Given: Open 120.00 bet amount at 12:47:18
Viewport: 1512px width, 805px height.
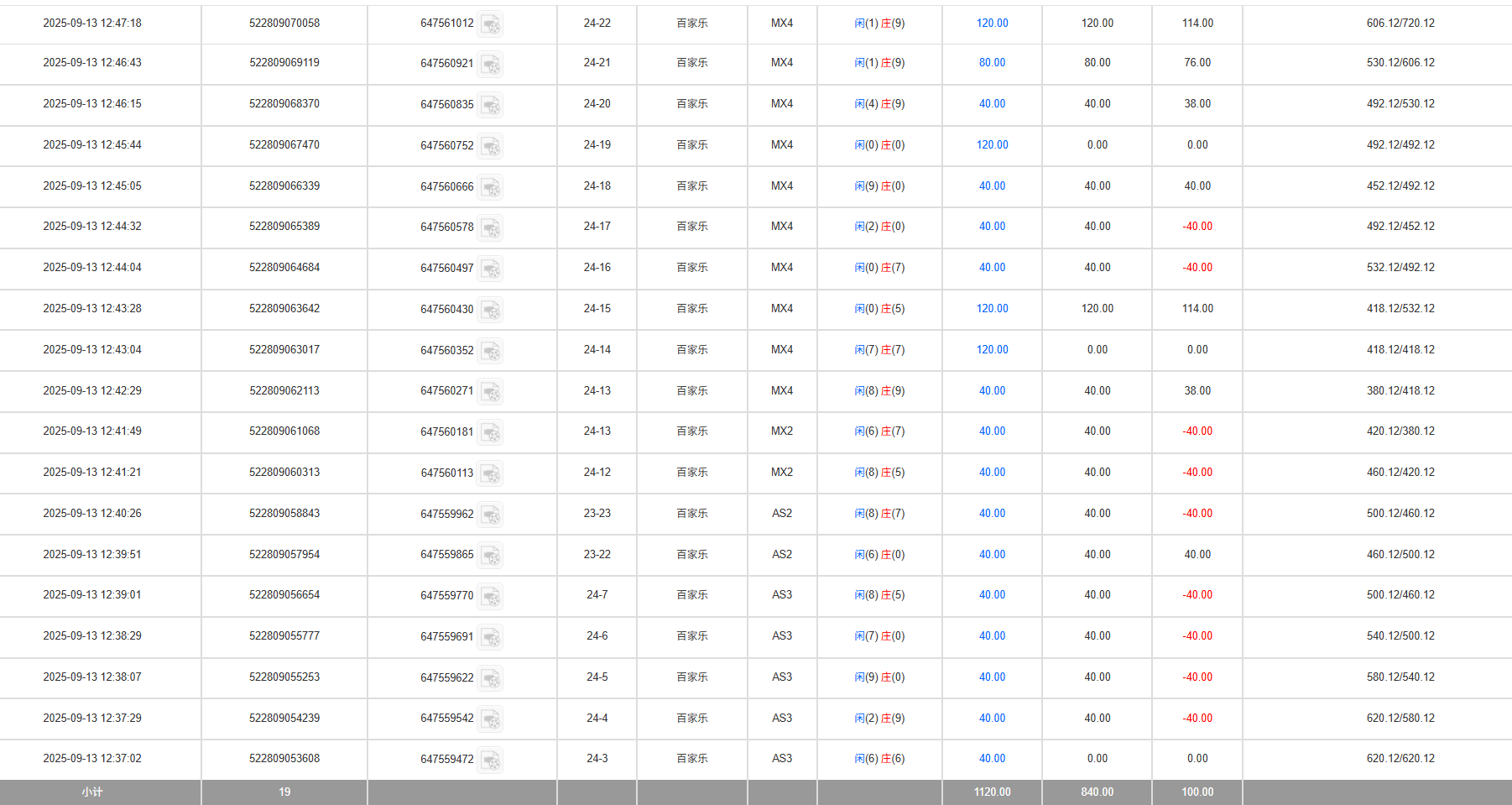Looking at the screenshot, I should (992, 24).
